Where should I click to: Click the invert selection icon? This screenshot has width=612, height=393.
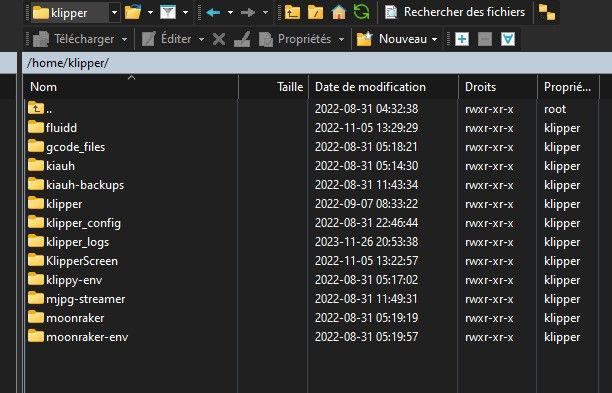tap(508, 39)
